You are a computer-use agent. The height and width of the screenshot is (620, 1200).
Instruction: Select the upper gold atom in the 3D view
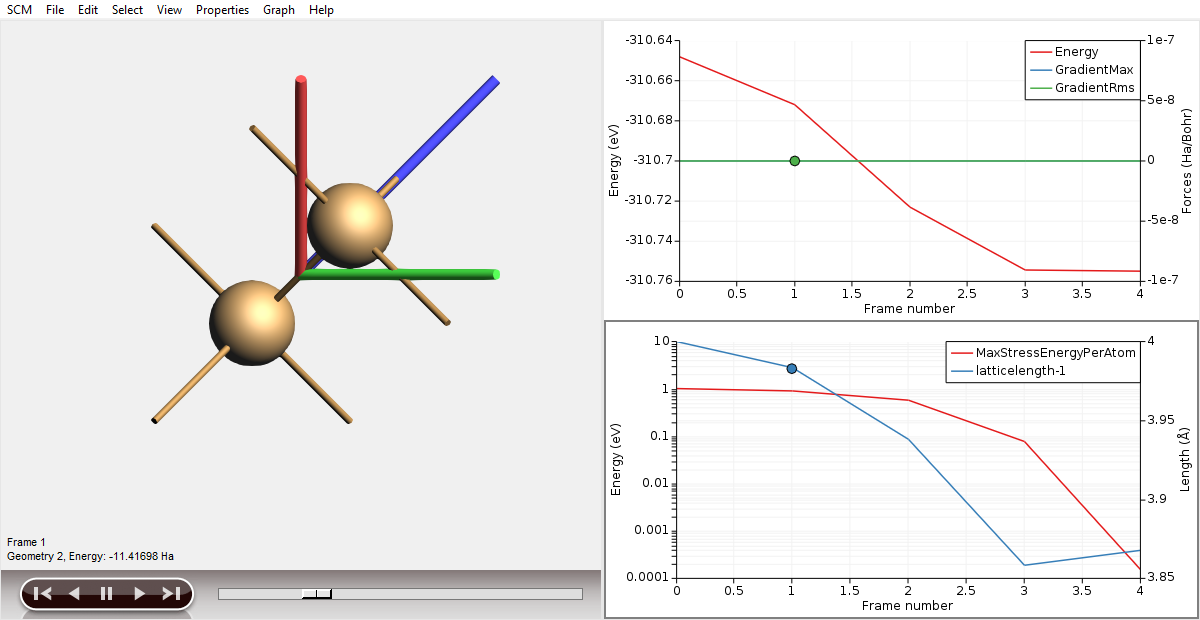[x=350, y=225]
